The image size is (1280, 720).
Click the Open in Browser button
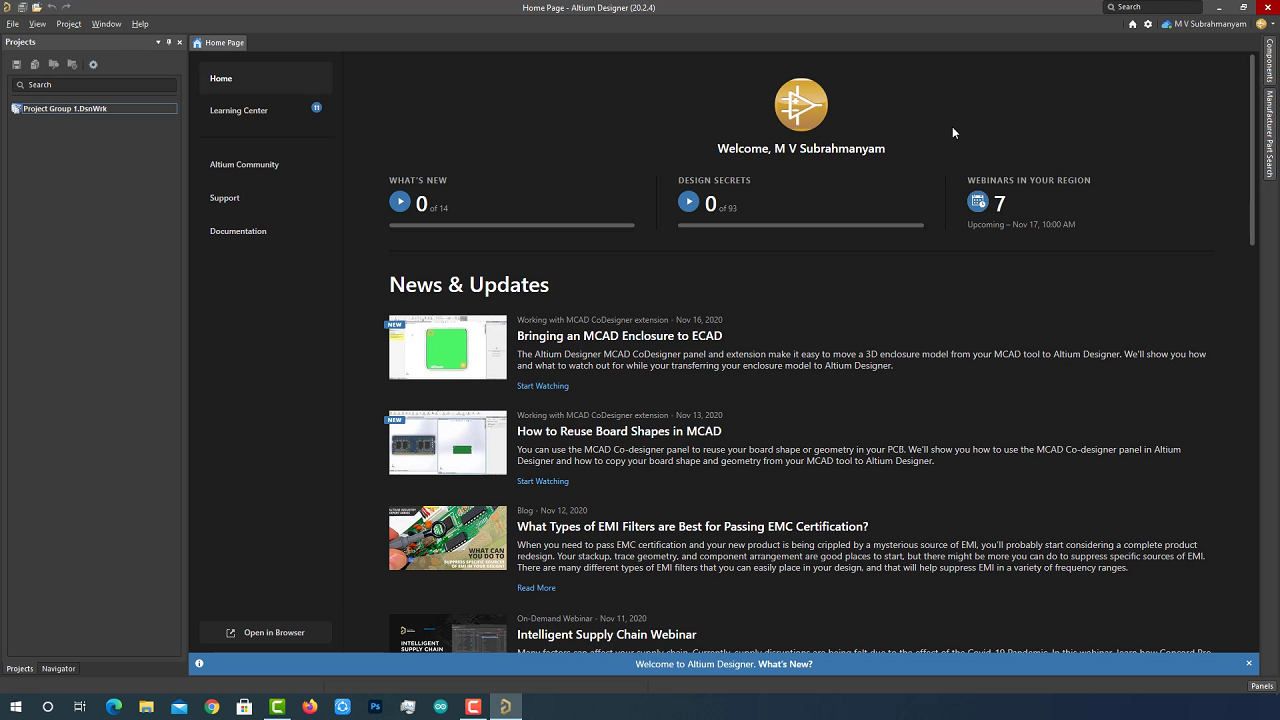266,632
